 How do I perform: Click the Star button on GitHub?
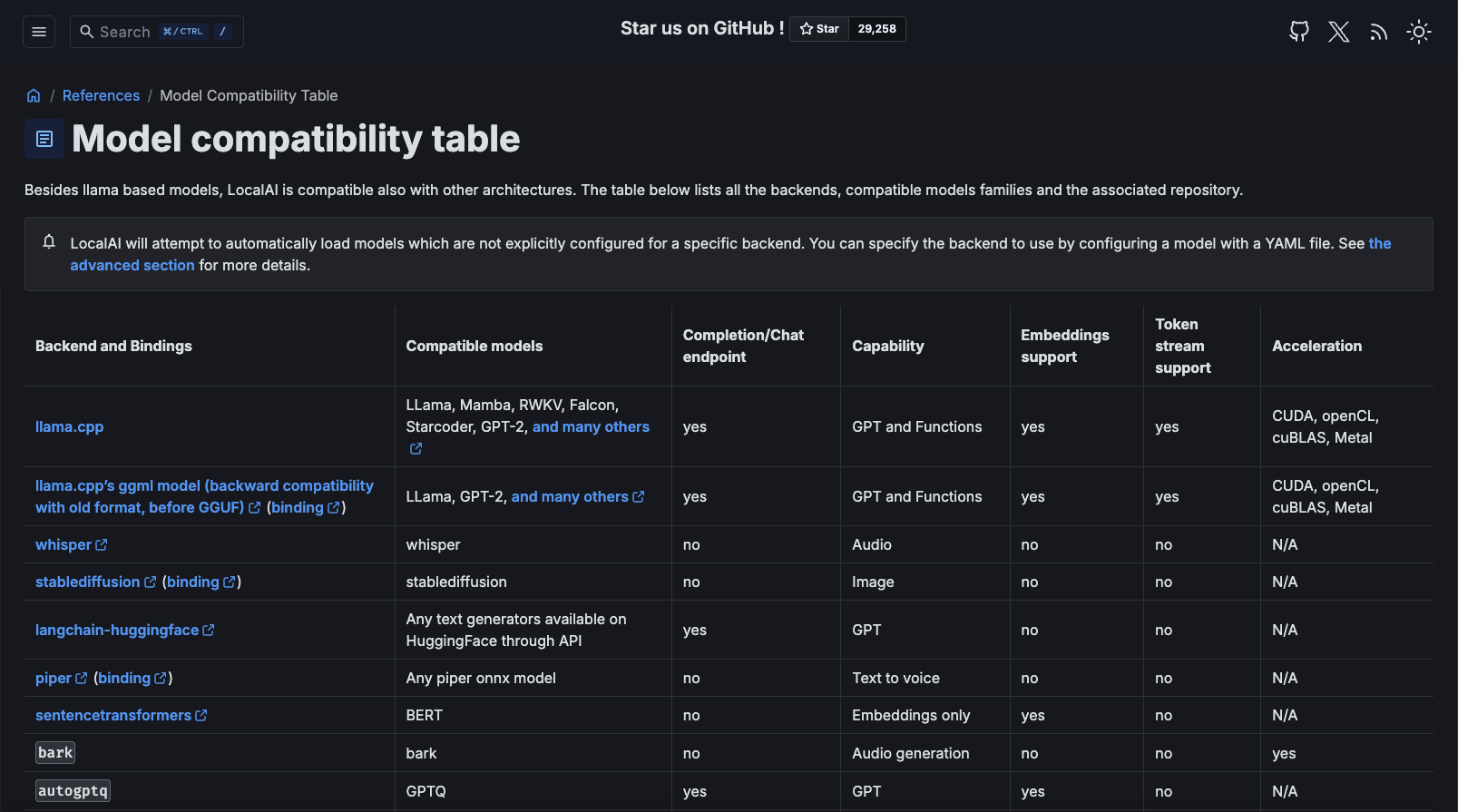[819, 29]
